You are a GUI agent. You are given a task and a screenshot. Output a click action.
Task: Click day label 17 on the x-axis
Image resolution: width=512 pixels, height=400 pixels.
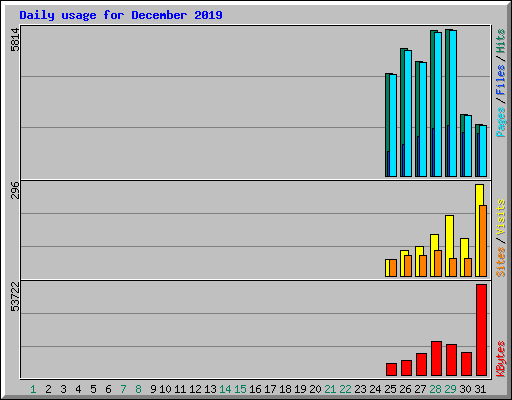[x=270, y=389]
